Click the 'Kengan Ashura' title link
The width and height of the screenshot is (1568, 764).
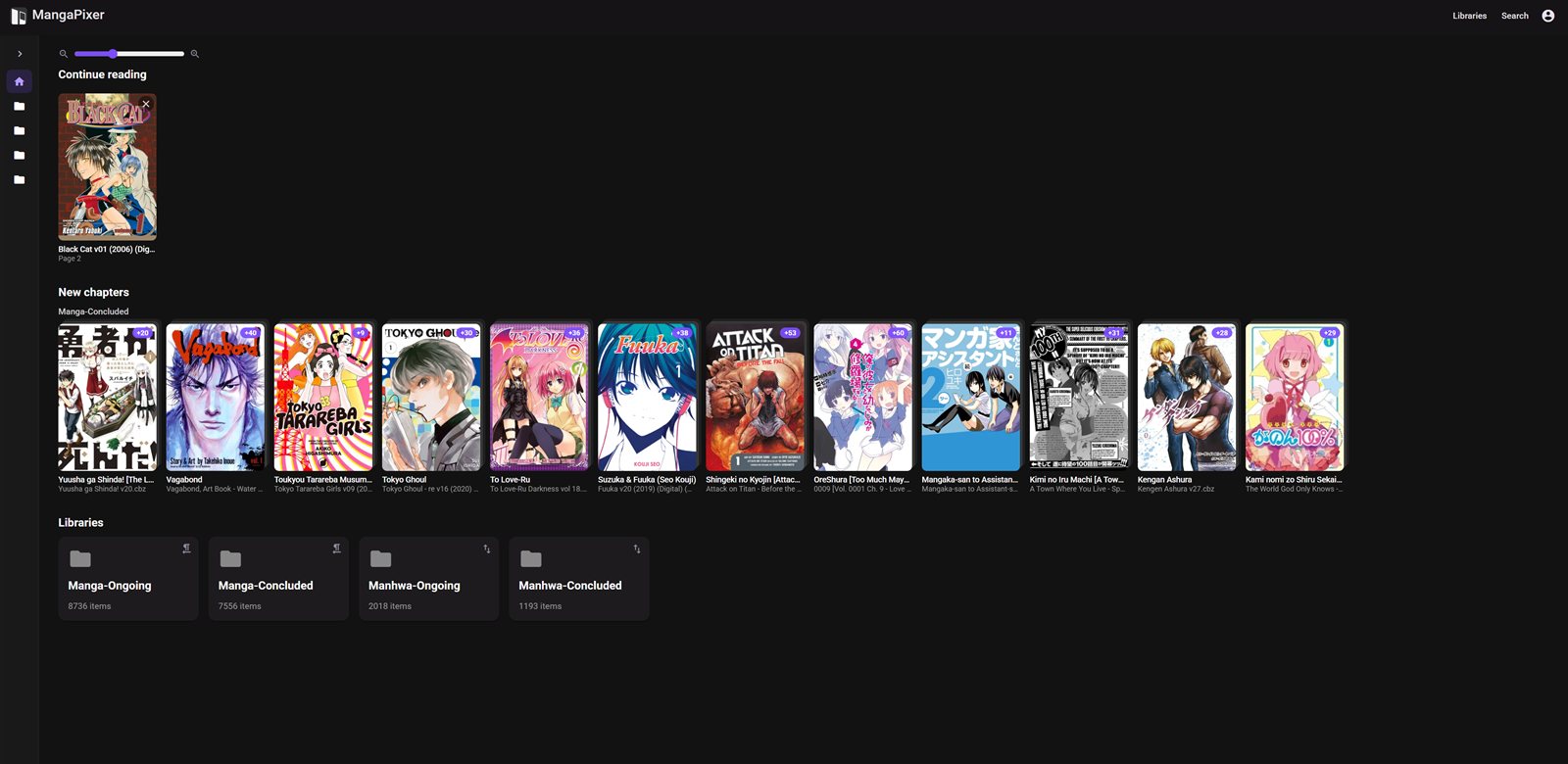point(1164,480)
